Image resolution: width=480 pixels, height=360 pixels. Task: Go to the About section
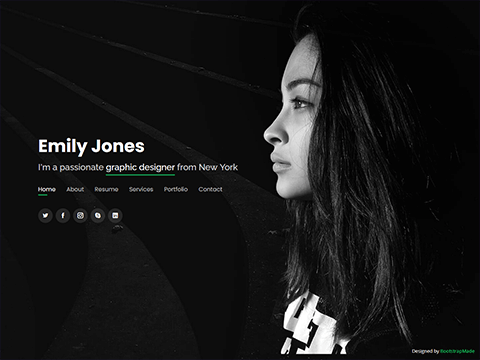(75, 189)
